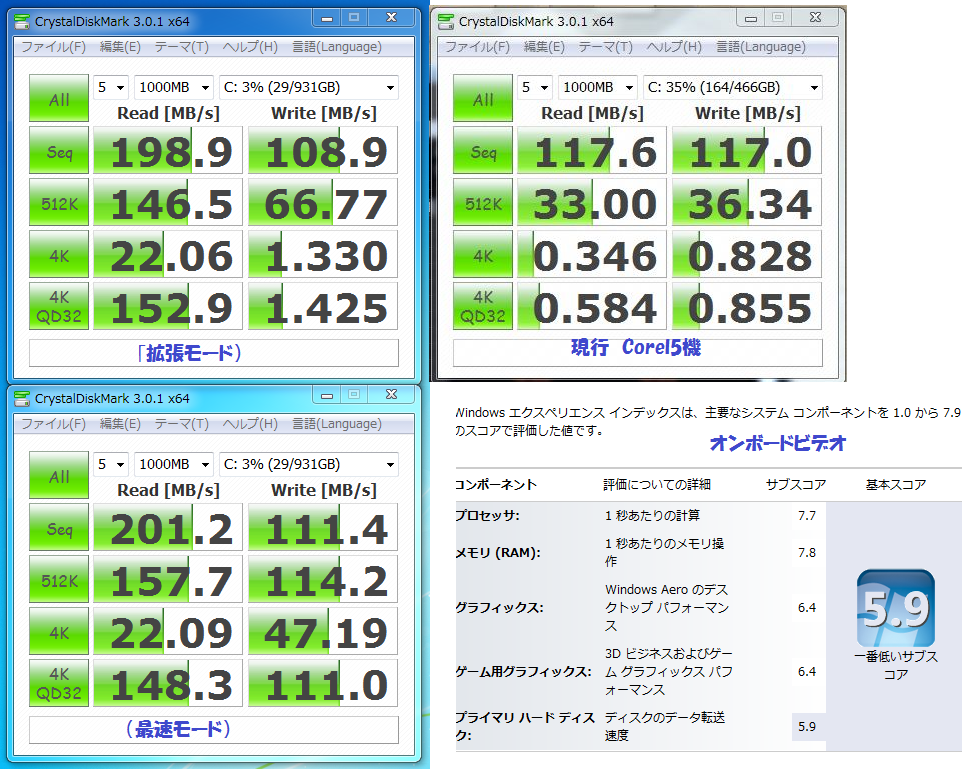979x769 pixels.
Task: Open 編集(E) menu in 最速モード window
Action: point(120,424)
